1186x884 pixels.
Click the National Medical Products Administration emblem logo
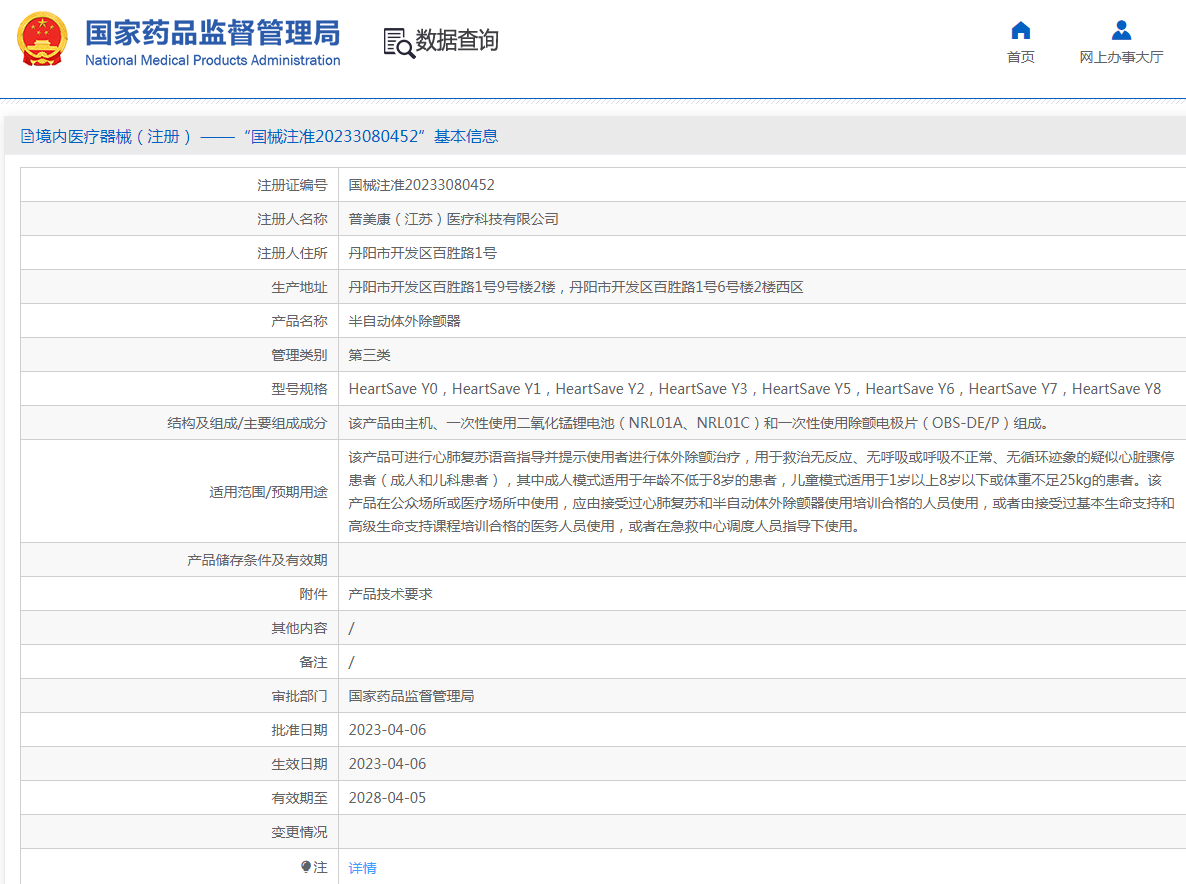[x=40, y=40]
